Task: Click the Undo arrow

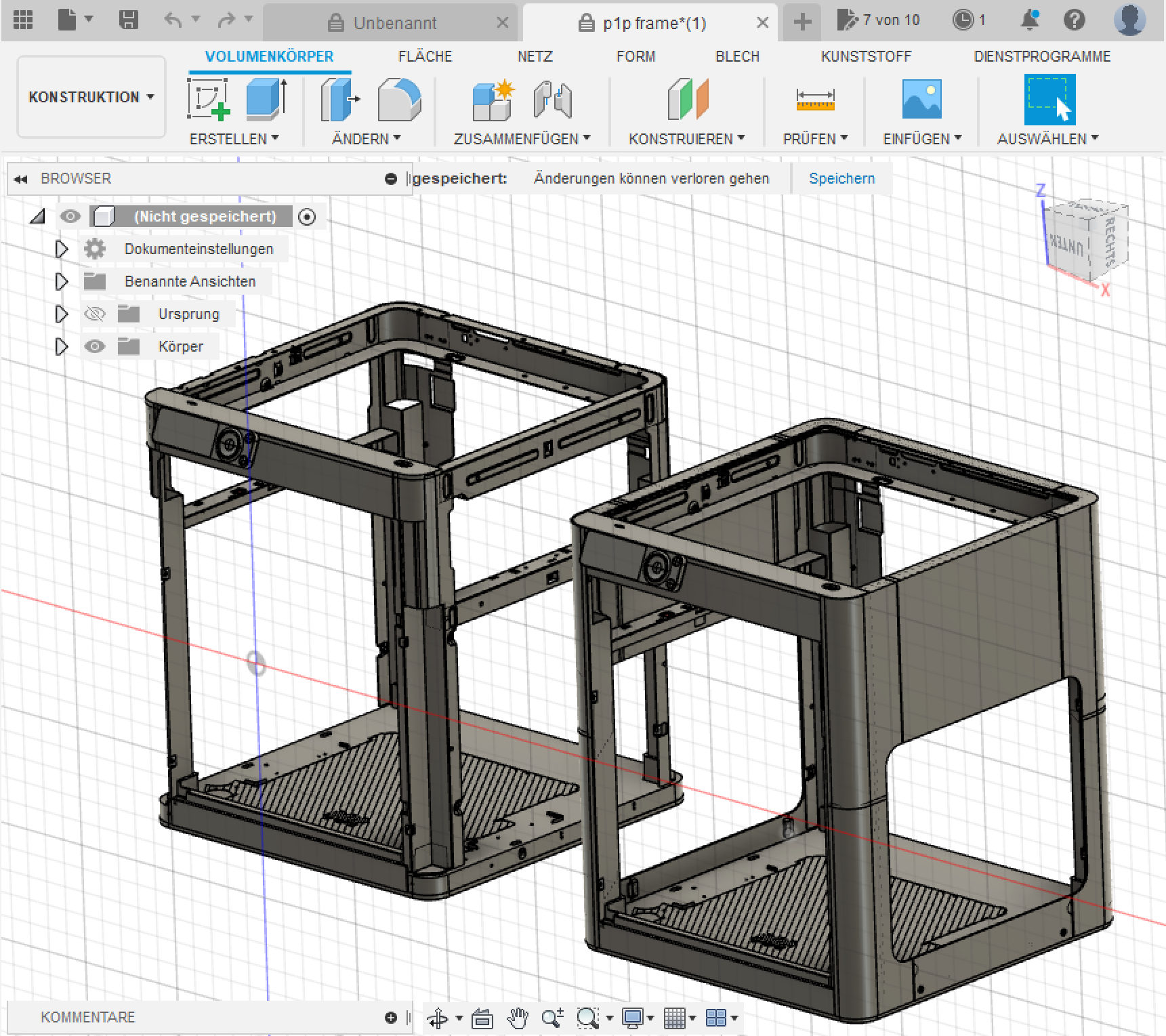Action: click(173, 20)
